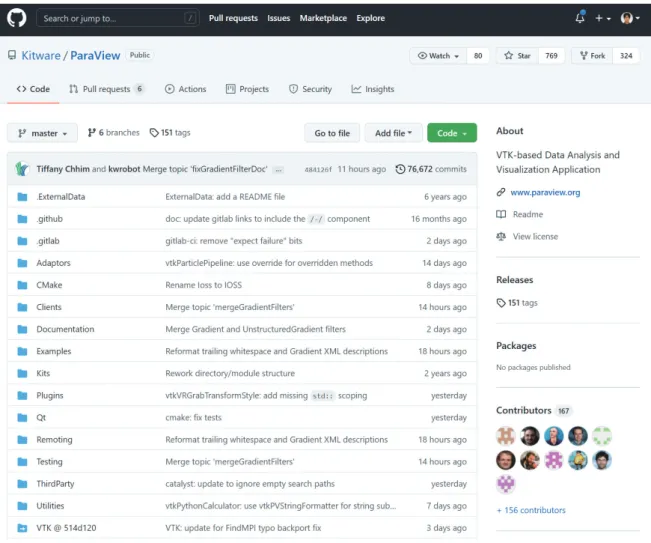Expand the Add file menu
The image size is (651, 543).
tap(393, 133)
